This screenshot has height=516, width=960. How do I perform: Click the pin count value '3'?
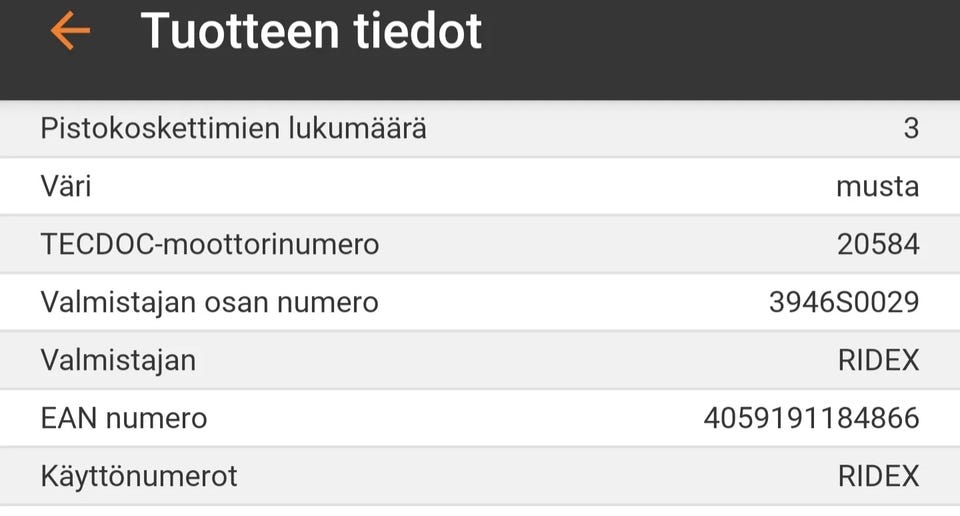(910, 128)
